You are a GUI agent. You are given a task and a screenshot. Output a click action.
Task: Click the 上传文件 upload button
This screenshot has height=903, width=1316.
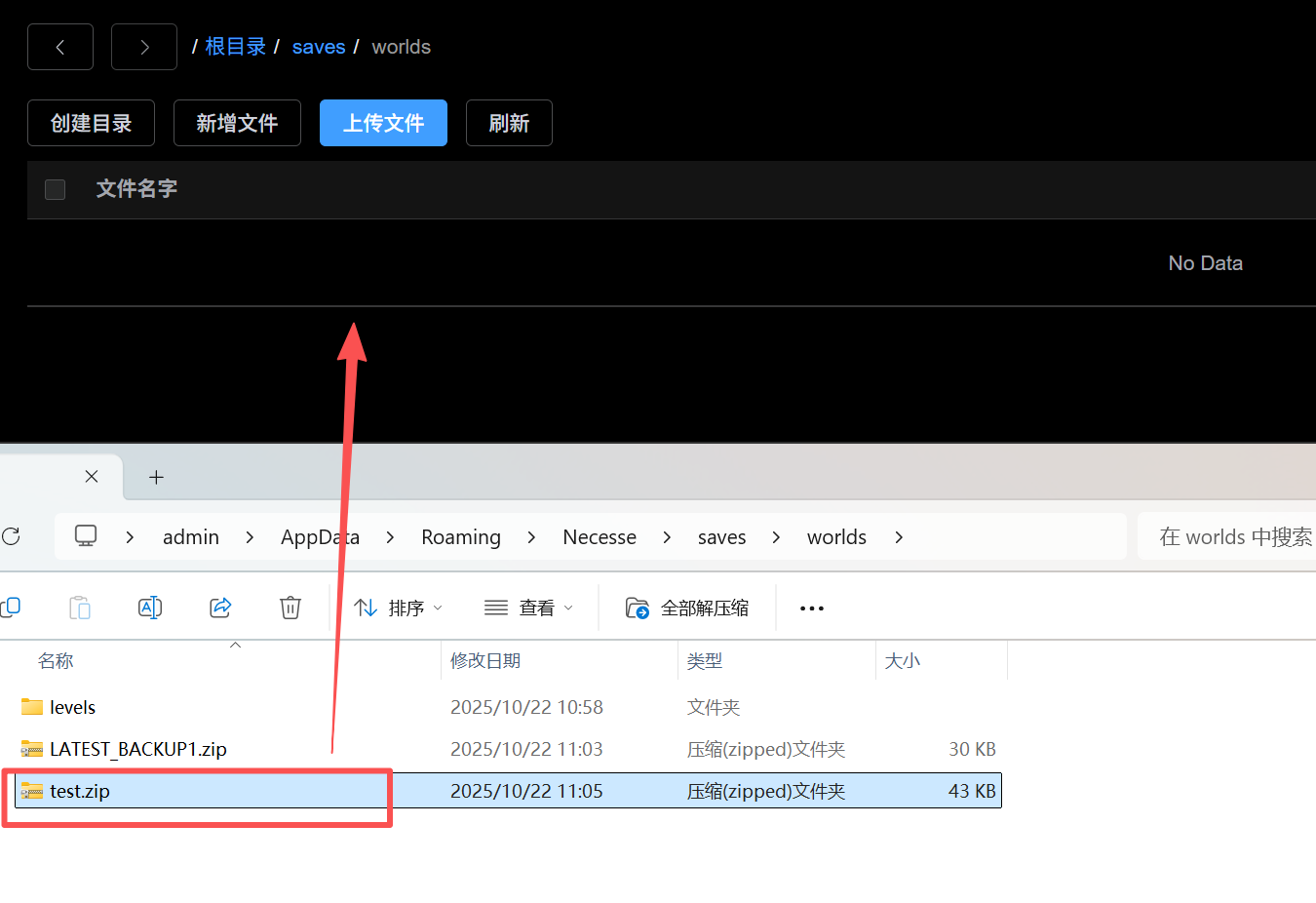(x=383, y=123)
